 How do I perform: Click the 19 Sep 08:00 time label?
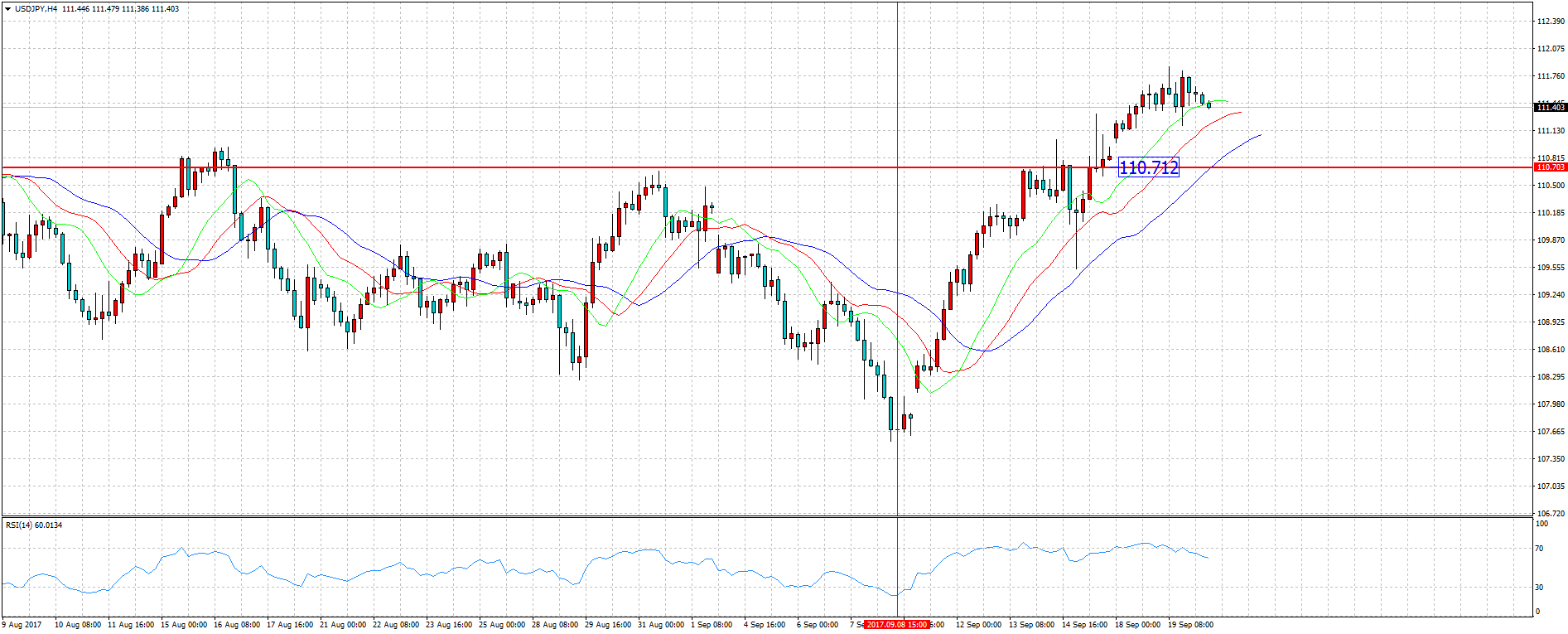(x=1190, y=625)
